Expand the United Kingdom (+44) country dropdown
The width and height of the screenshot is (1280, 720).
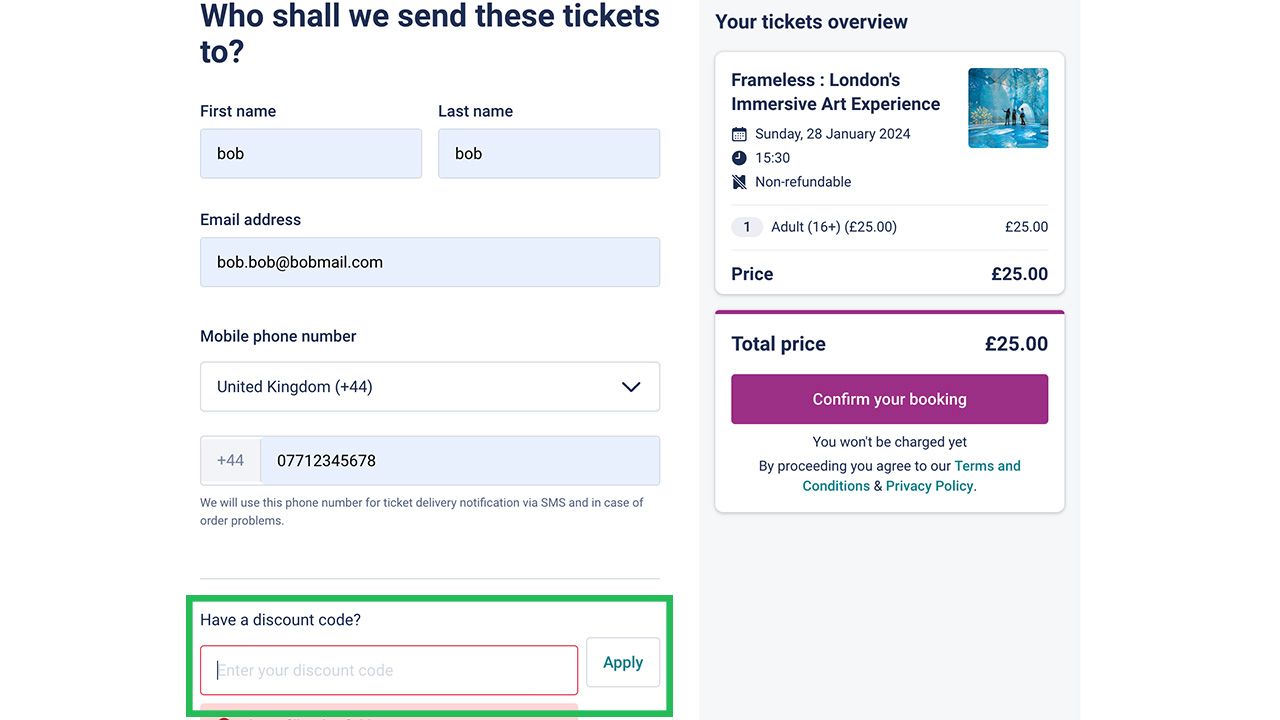pyautogui.click(x=429, y=387)
